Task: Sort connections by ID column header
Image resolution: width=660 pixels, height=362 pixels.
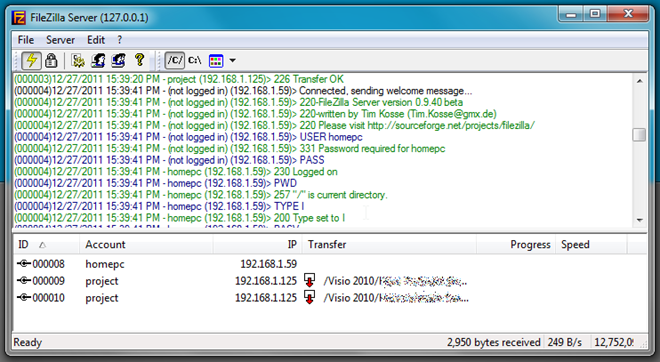Action: (46, 245)
